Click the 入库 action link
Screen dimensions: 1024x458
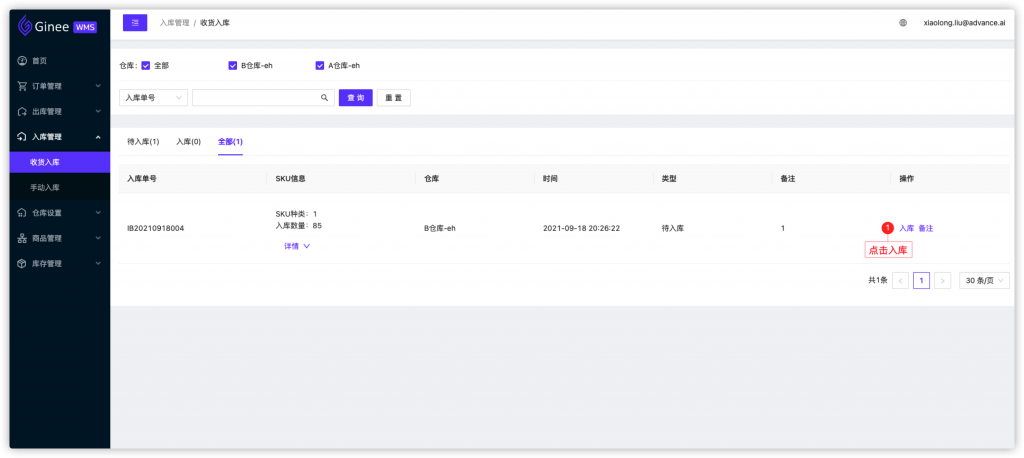click(906, 229)
